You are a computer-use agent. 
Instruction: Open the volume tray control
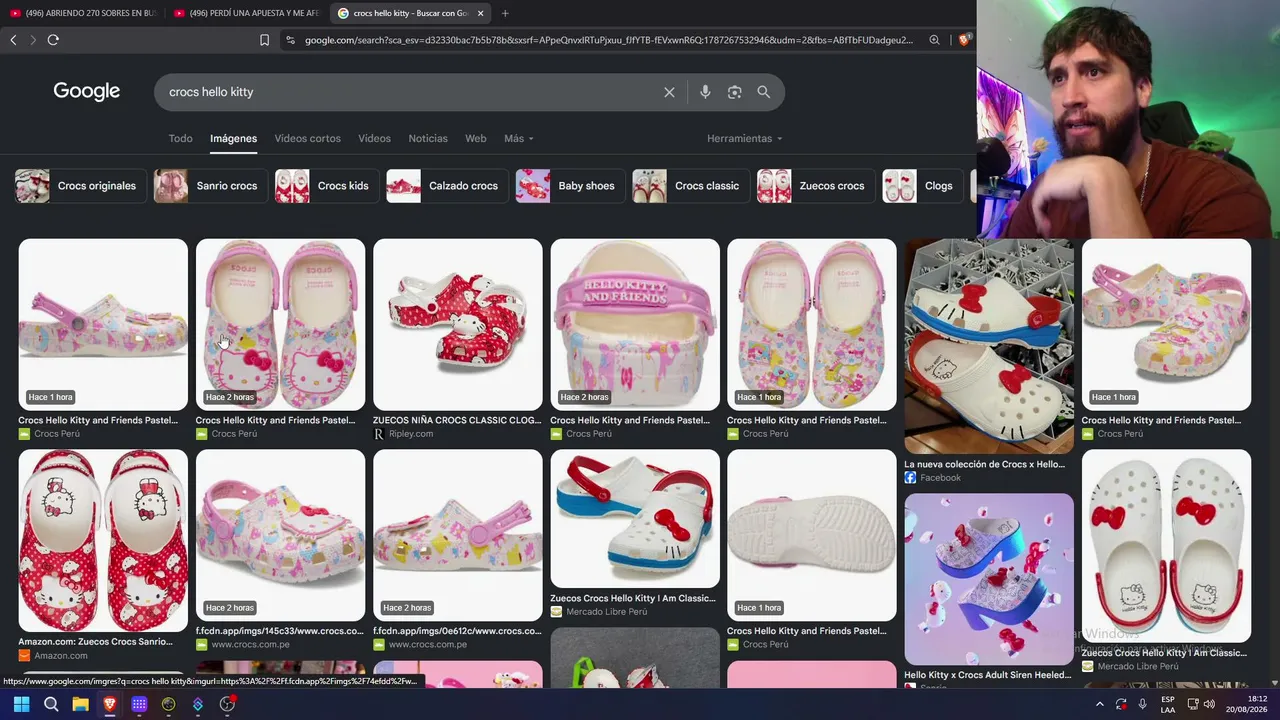tap(1209, 704)
